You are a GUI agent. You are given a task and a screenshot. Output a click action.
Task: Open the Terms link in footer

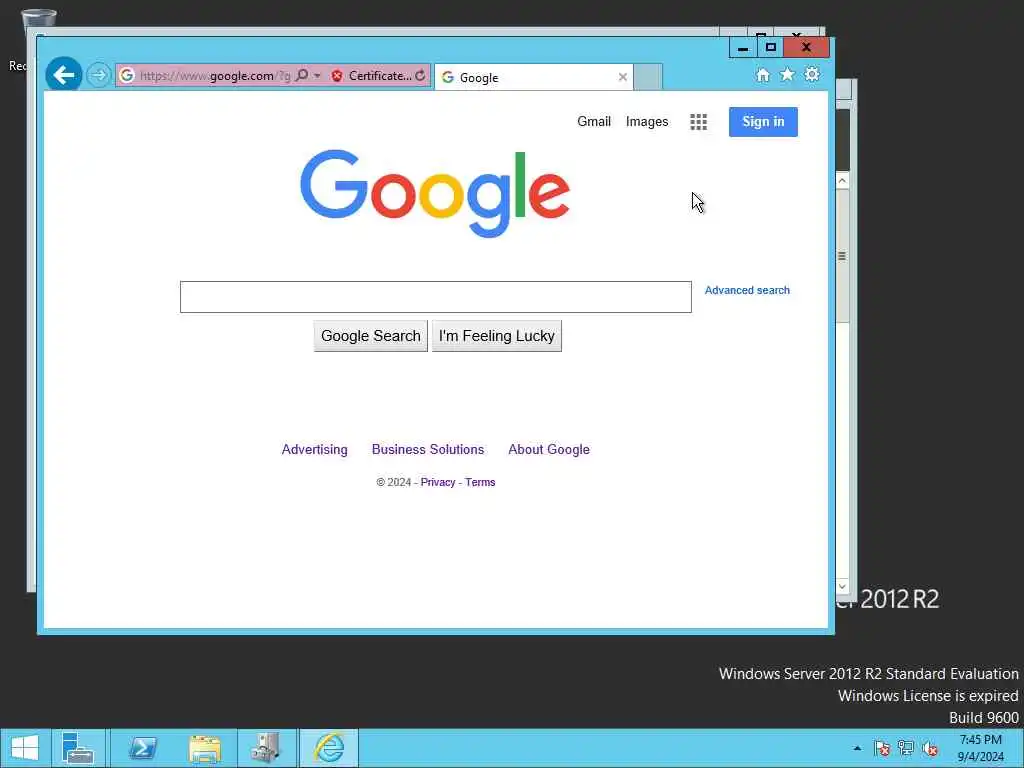click(x=480, y=482)
